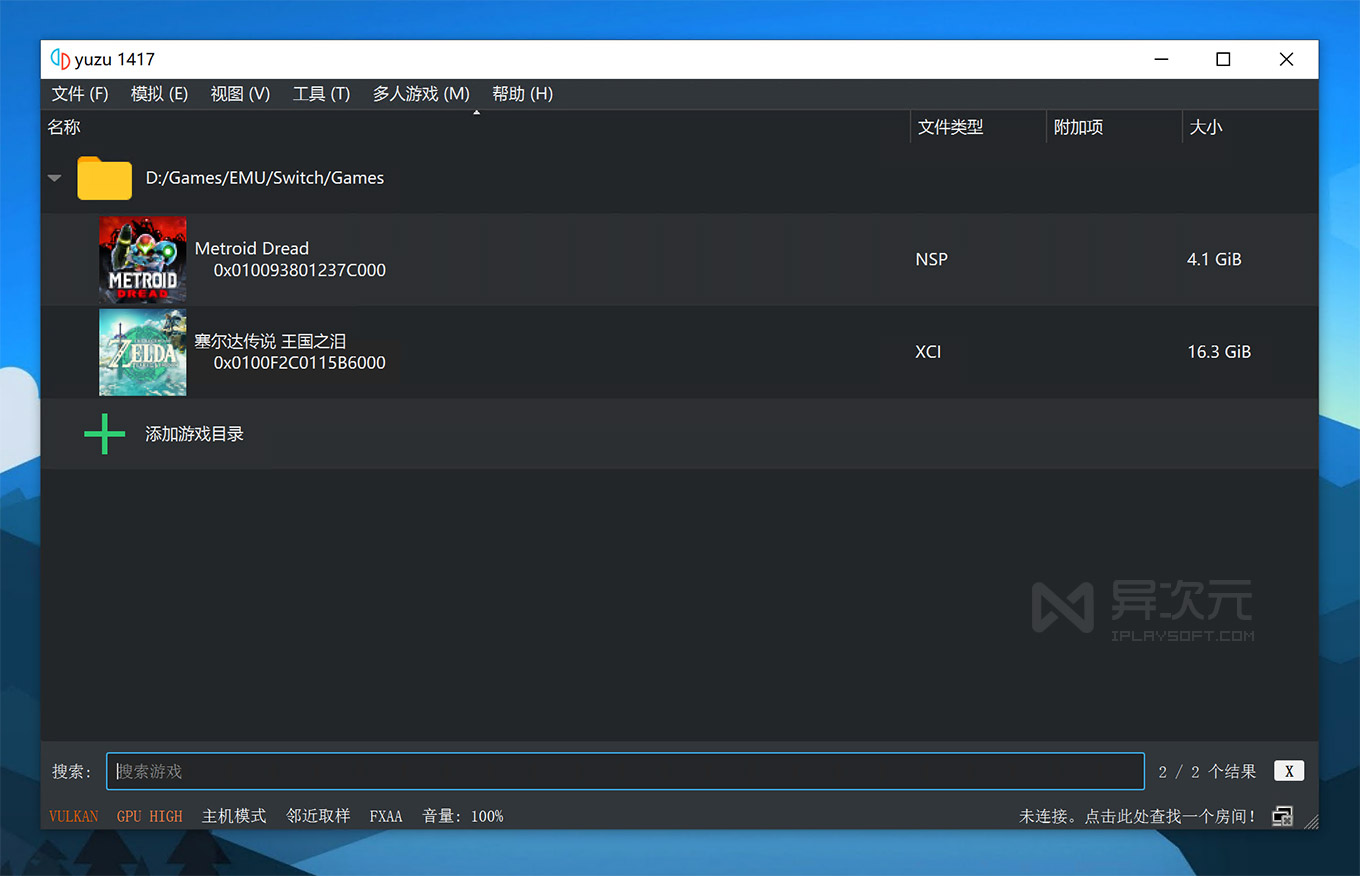Click the multiplayer room status icon
The width and height of the screenshot is (1360, 876).
click(1282, 816)
